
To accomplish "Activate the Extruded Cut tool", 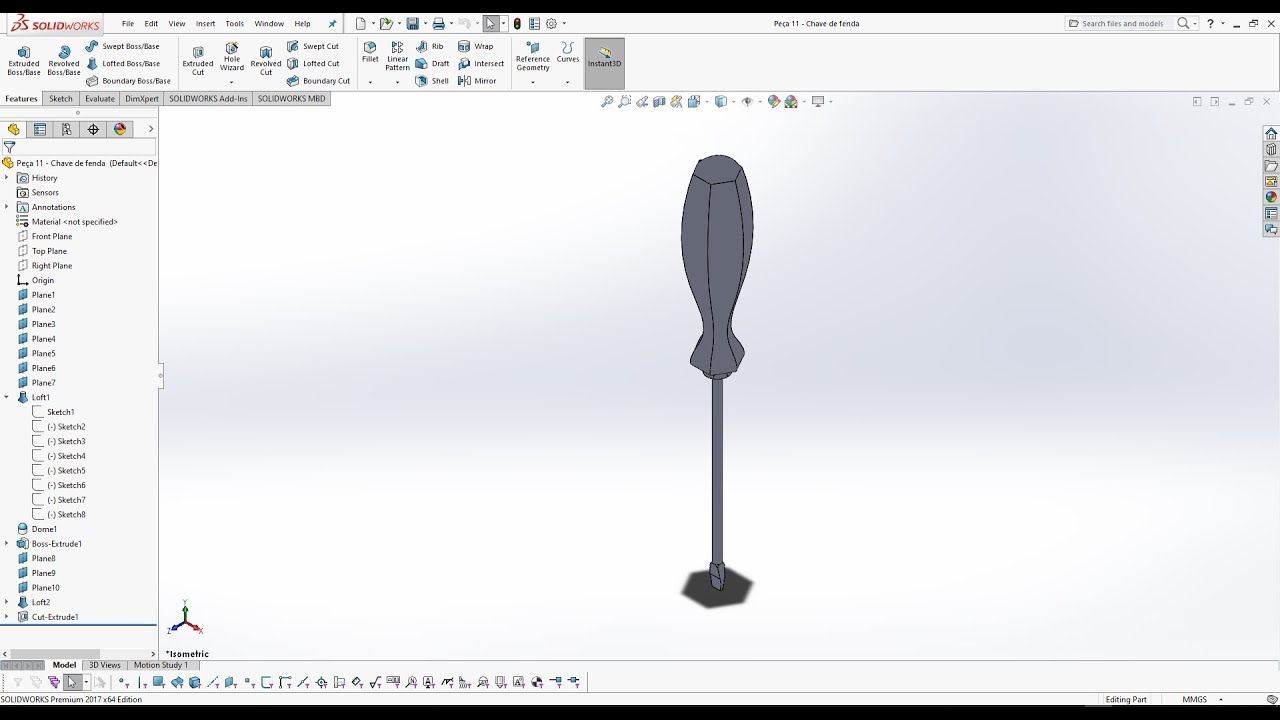I will [198, 61].
